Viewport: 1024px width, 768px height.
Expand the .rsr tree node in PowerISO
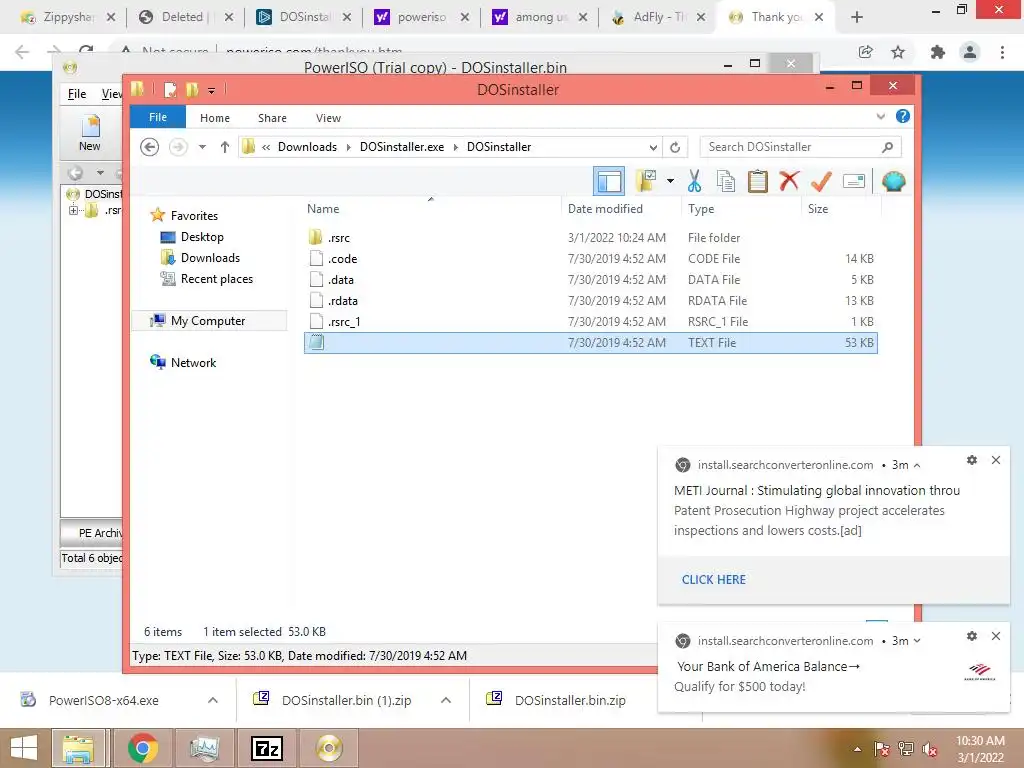[x=73, y=210]
